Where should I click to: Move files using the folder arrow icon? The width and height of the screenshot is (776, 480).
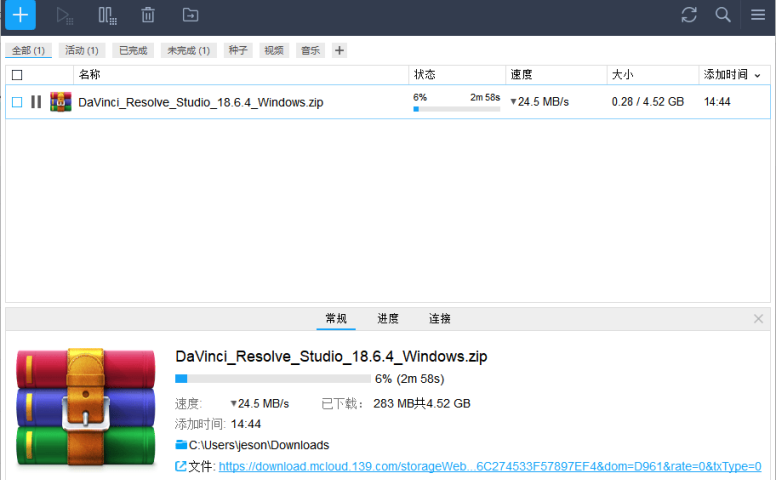coord(191,15)
